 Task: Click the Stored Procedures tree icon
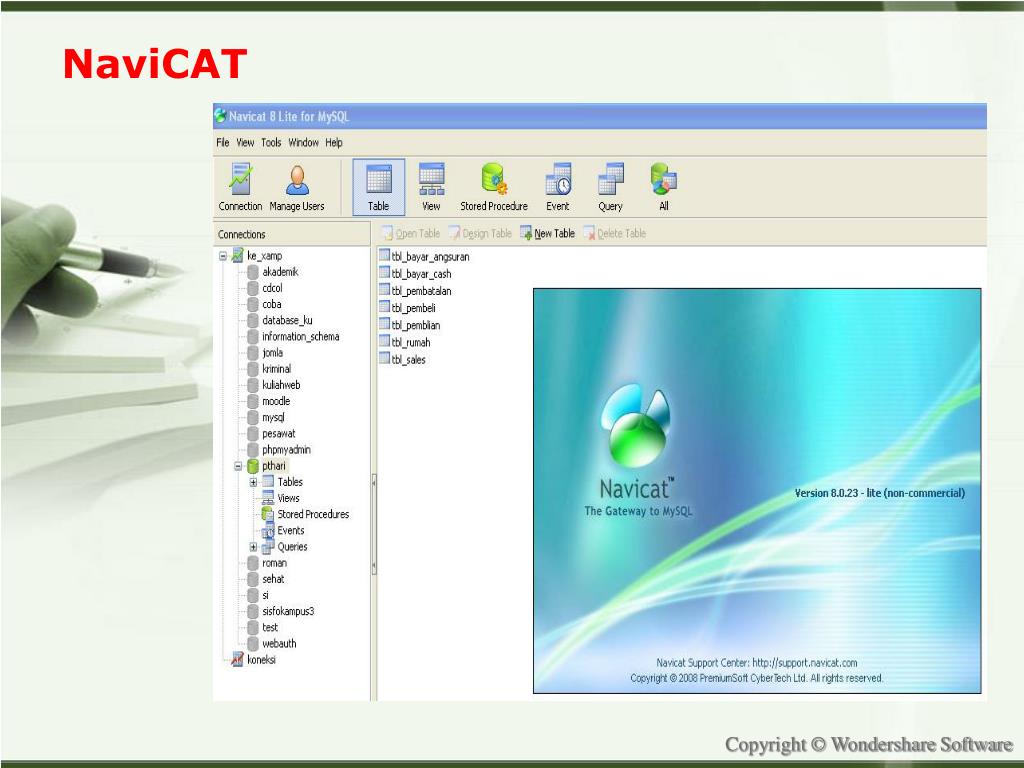(x=267, y=514)
